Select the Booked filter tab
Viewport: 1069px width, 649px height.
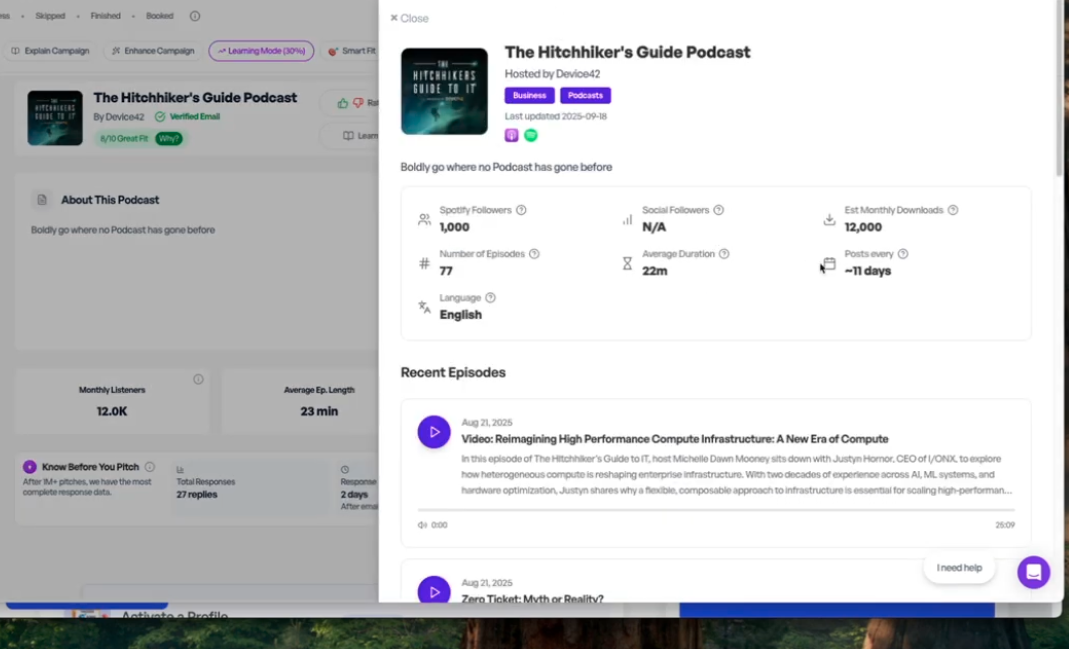click(160, 16)
